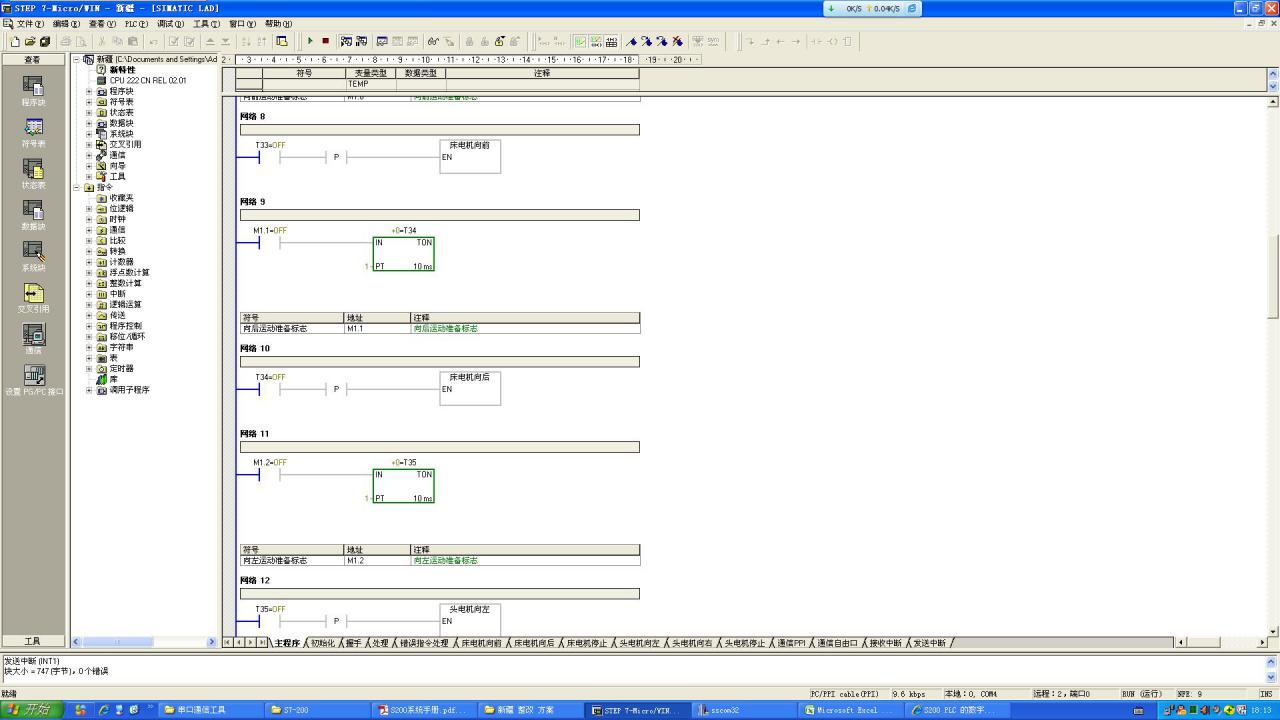
Task: Collapse the 指令 tree node
Action: click(77, 187)
